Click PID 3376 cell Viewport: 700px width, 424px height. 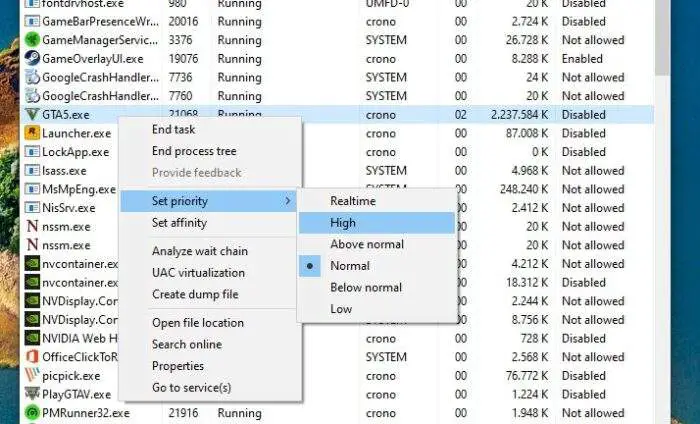coord(180,40)
